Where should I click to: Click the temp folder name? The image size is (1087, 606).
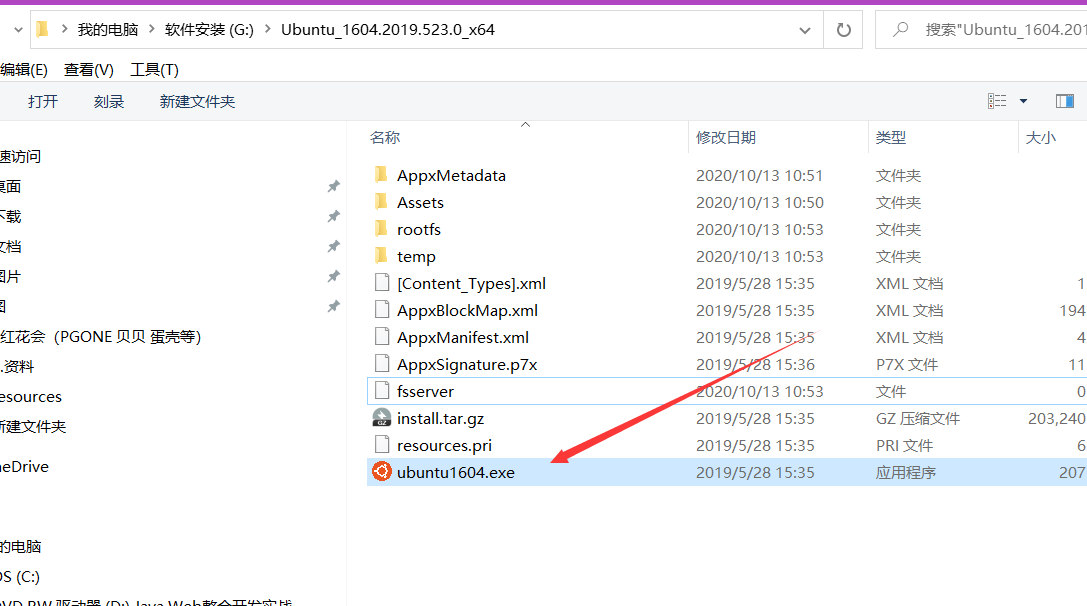(x=416, y=257)
